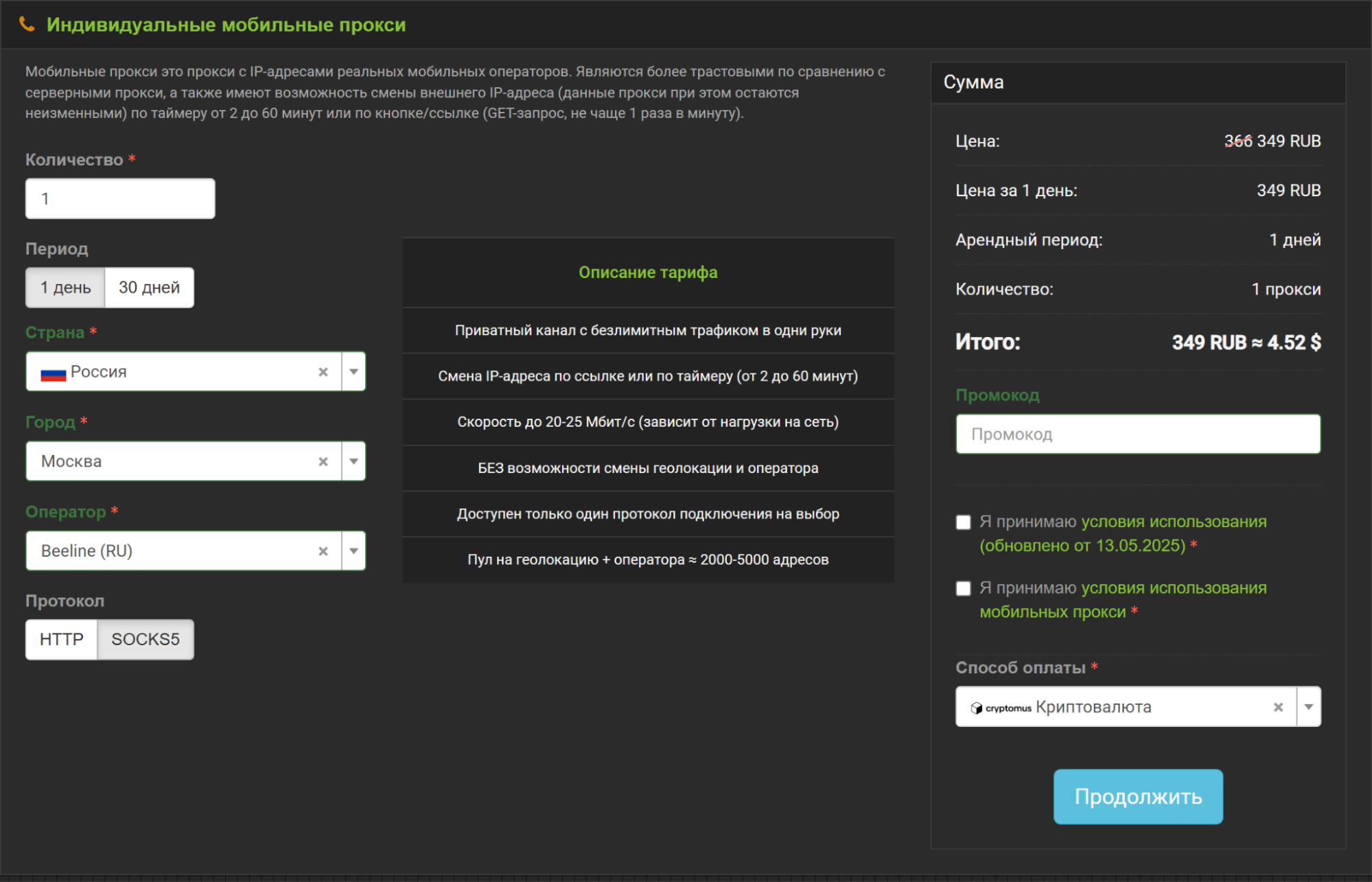Click the cryptomus logo in payment field
1372x882 pixels.
click(x=1001, y=708)
